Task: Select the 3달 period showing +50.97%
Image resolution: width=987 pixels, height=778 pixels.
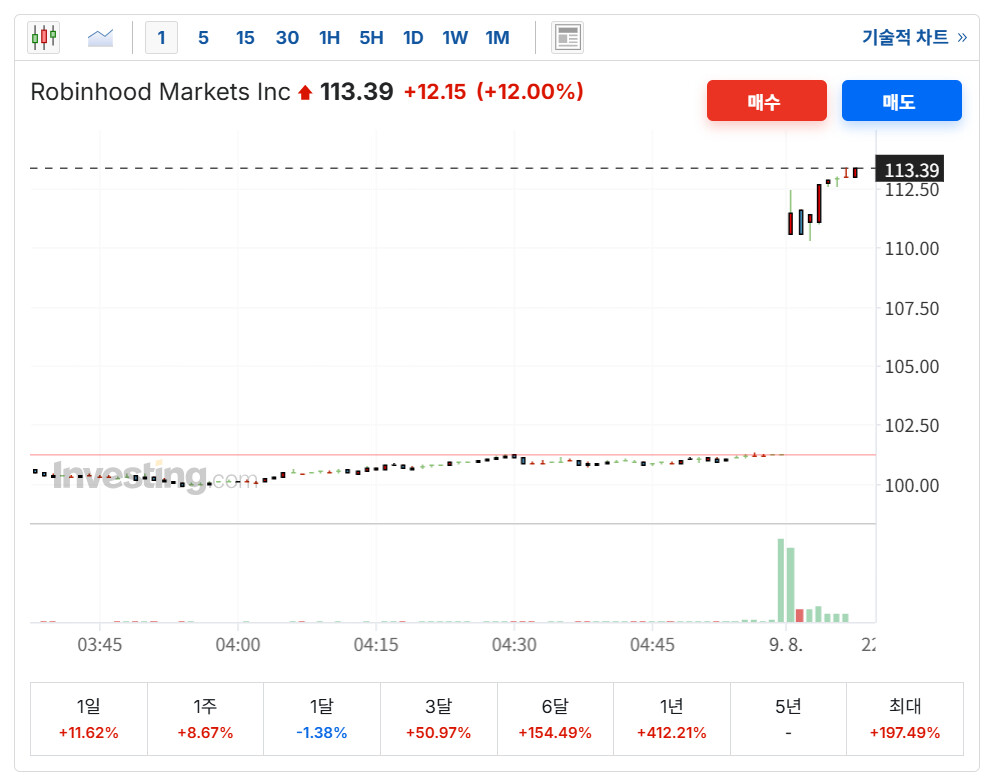Action: point(439,719)
